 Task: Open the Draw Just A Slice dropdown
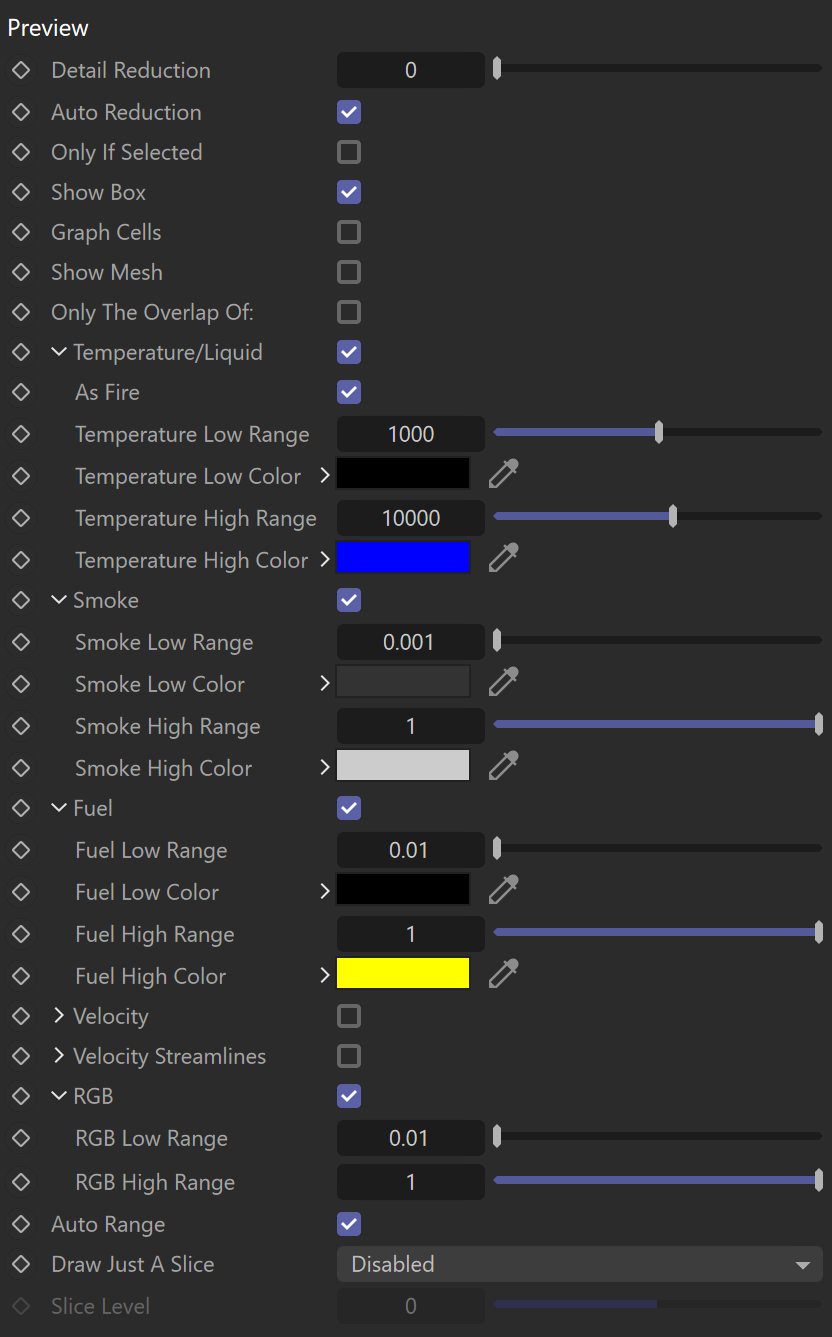[x=580, y=1264]
